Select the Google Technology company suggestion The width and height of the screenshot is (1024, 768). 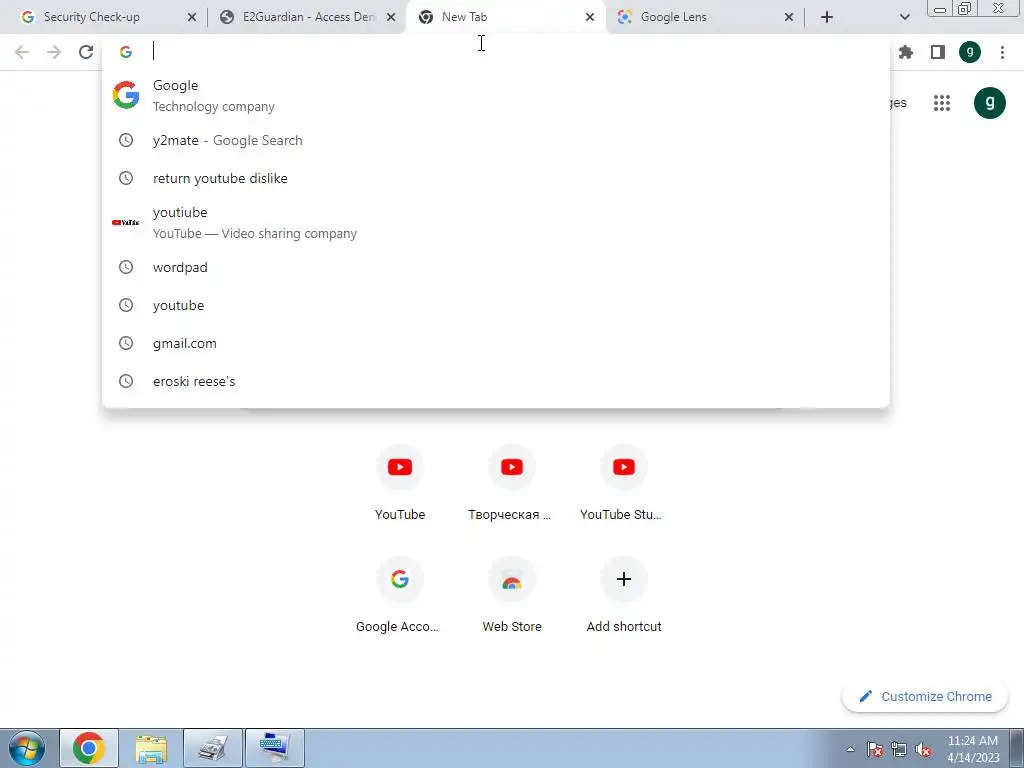pyautogui.click(x=496, y=95)
